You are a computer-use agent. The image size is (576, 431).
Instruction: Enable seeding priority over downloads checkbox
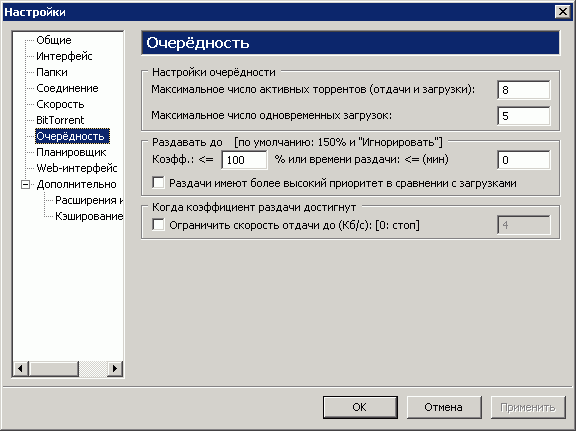coord(158,183)
